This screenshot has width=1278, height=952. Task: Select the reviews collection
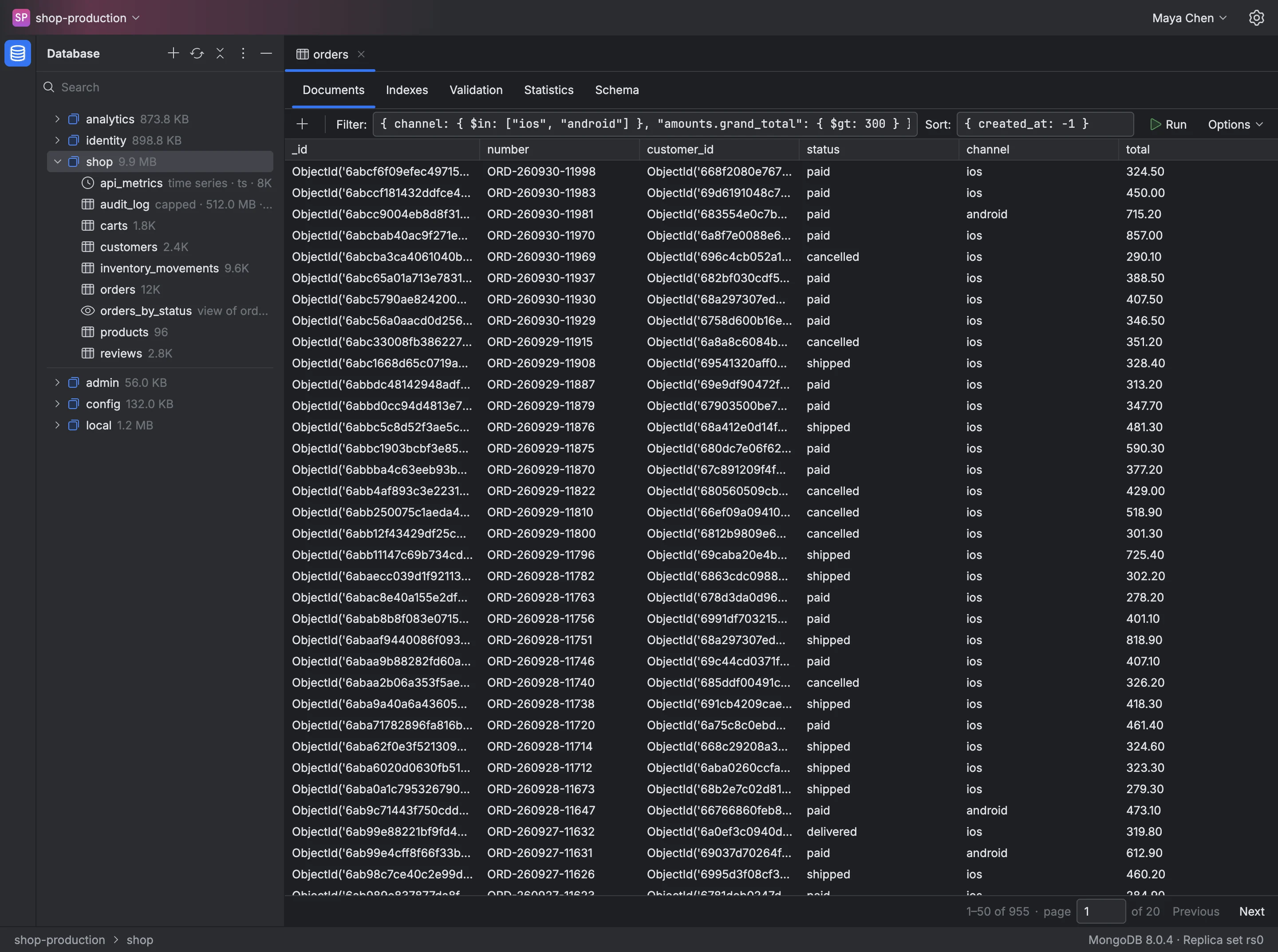[160, 353]
